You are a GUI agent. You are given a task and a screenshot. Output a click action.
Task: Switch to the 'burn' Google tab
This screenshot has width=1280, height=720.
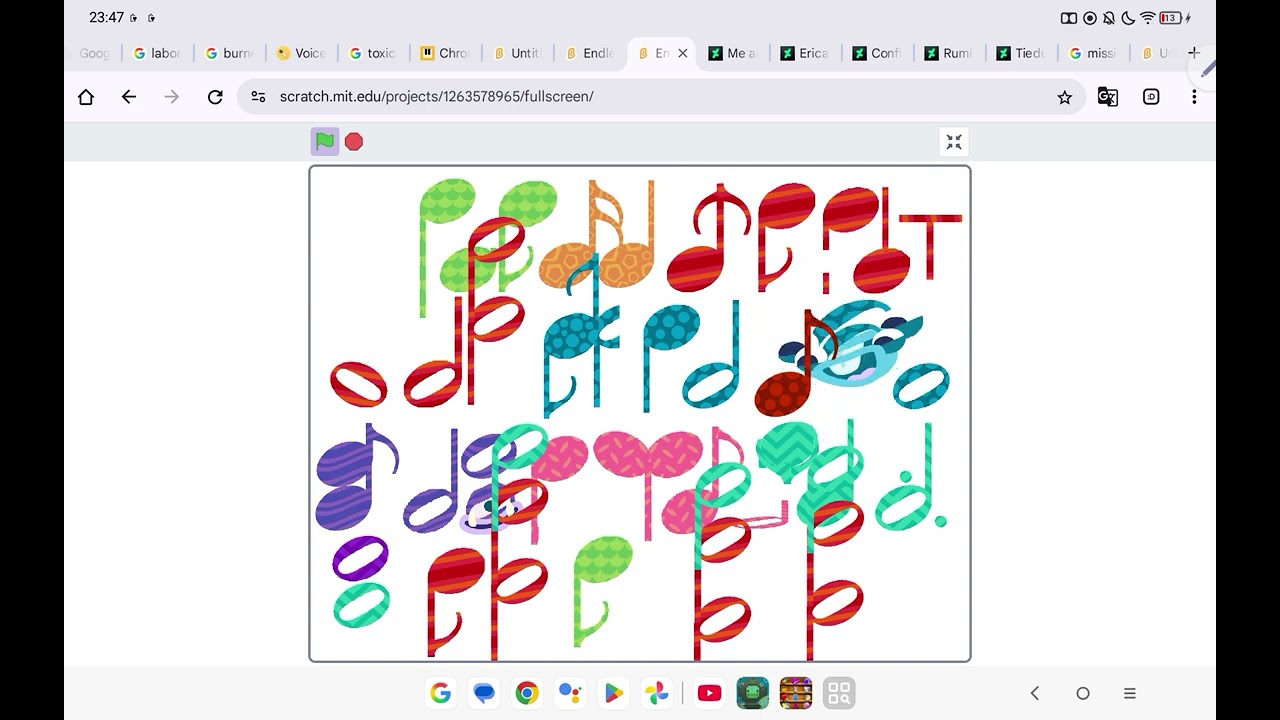point(230,53)
